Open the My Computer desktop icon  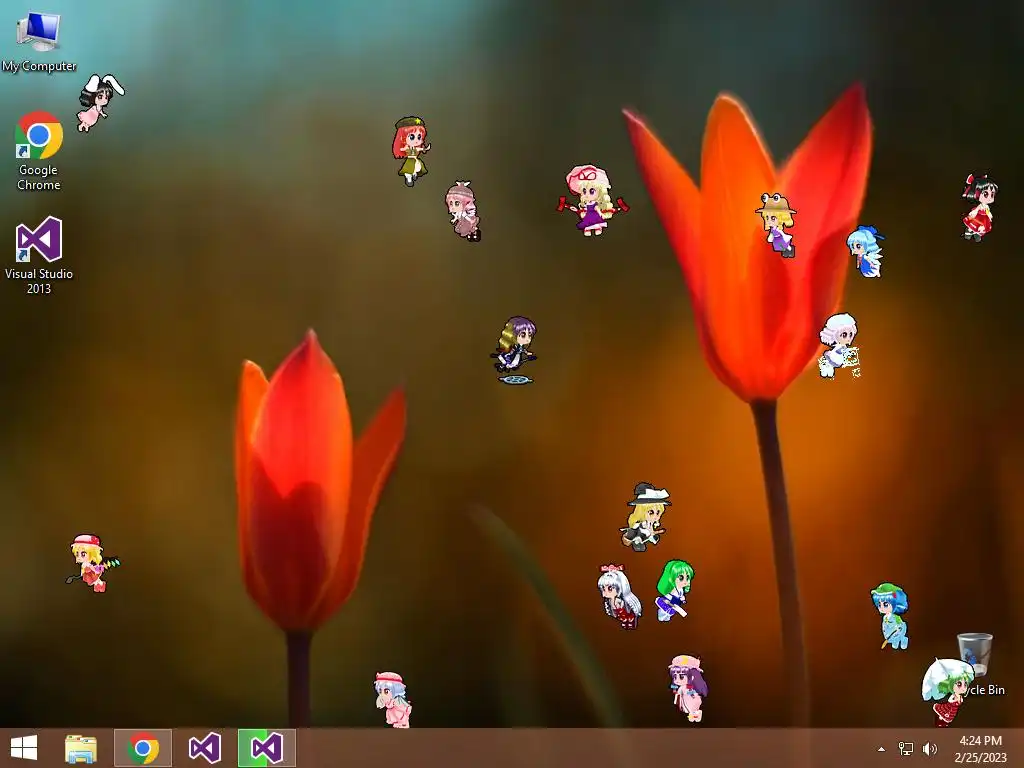[x=39, y=39]
